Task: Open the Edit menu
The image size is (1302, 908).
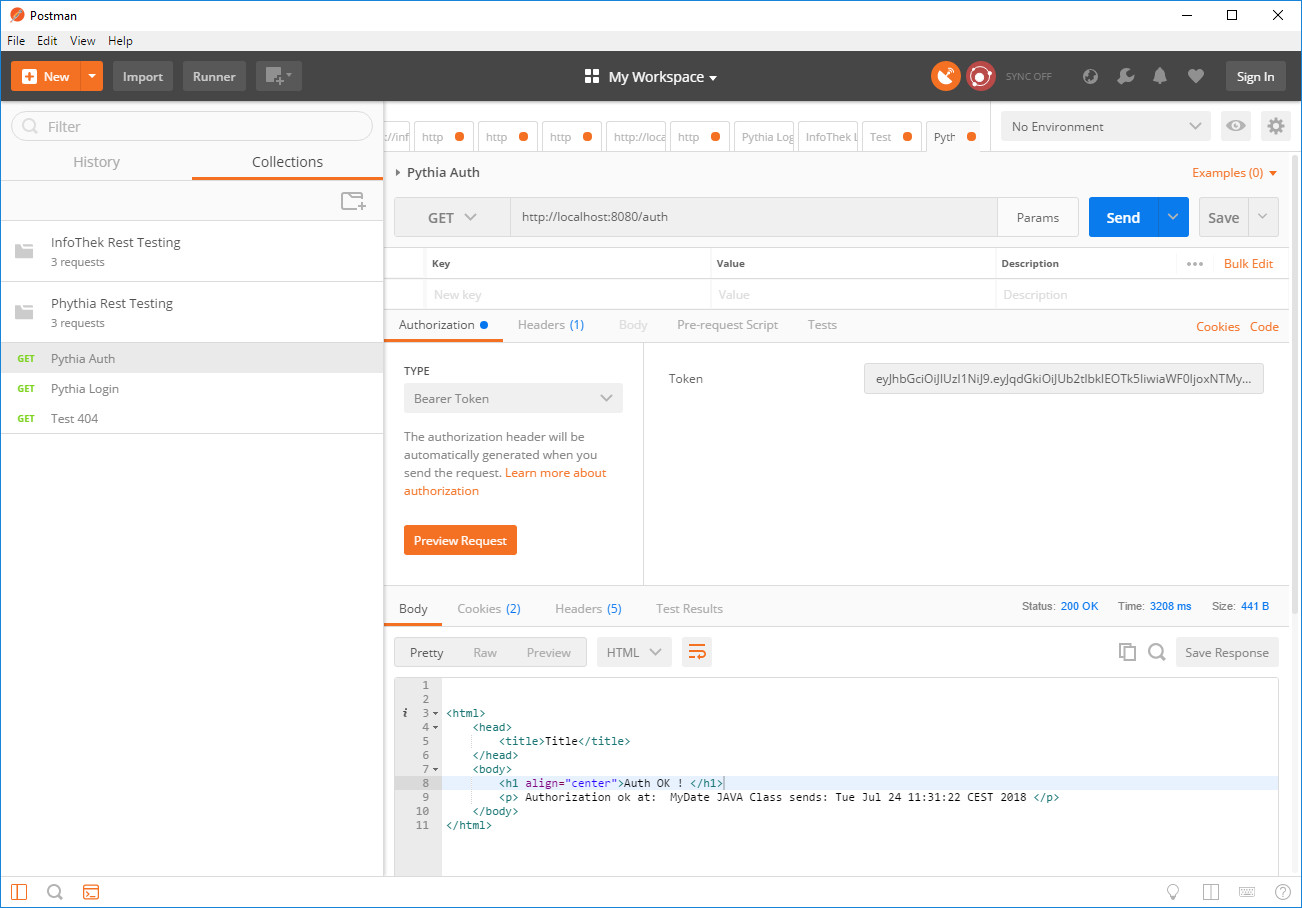Action: tap(47, 41)
